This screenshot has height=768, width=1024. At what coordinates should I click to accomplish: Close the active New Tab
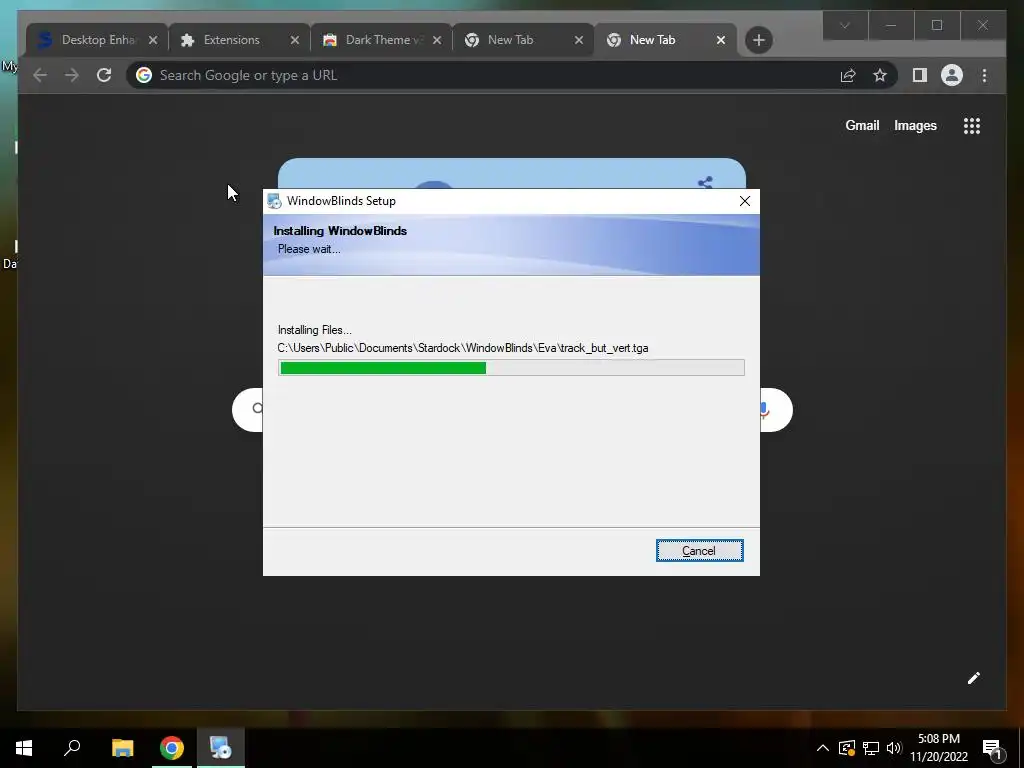(721, 40)
